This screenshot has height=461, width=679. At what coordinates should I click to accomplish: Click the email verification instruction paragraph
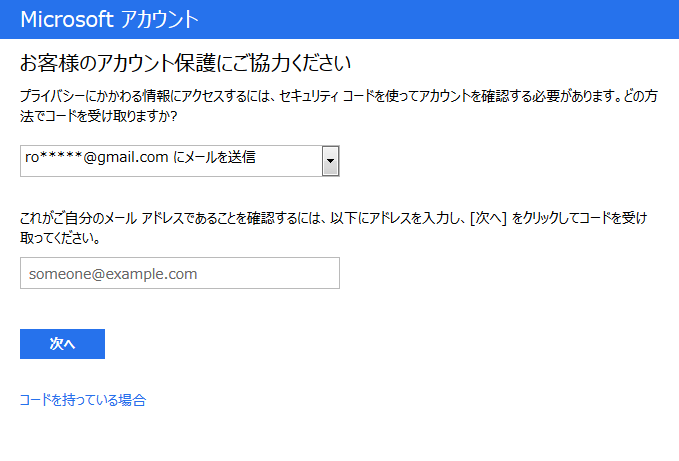coord(333,228)
